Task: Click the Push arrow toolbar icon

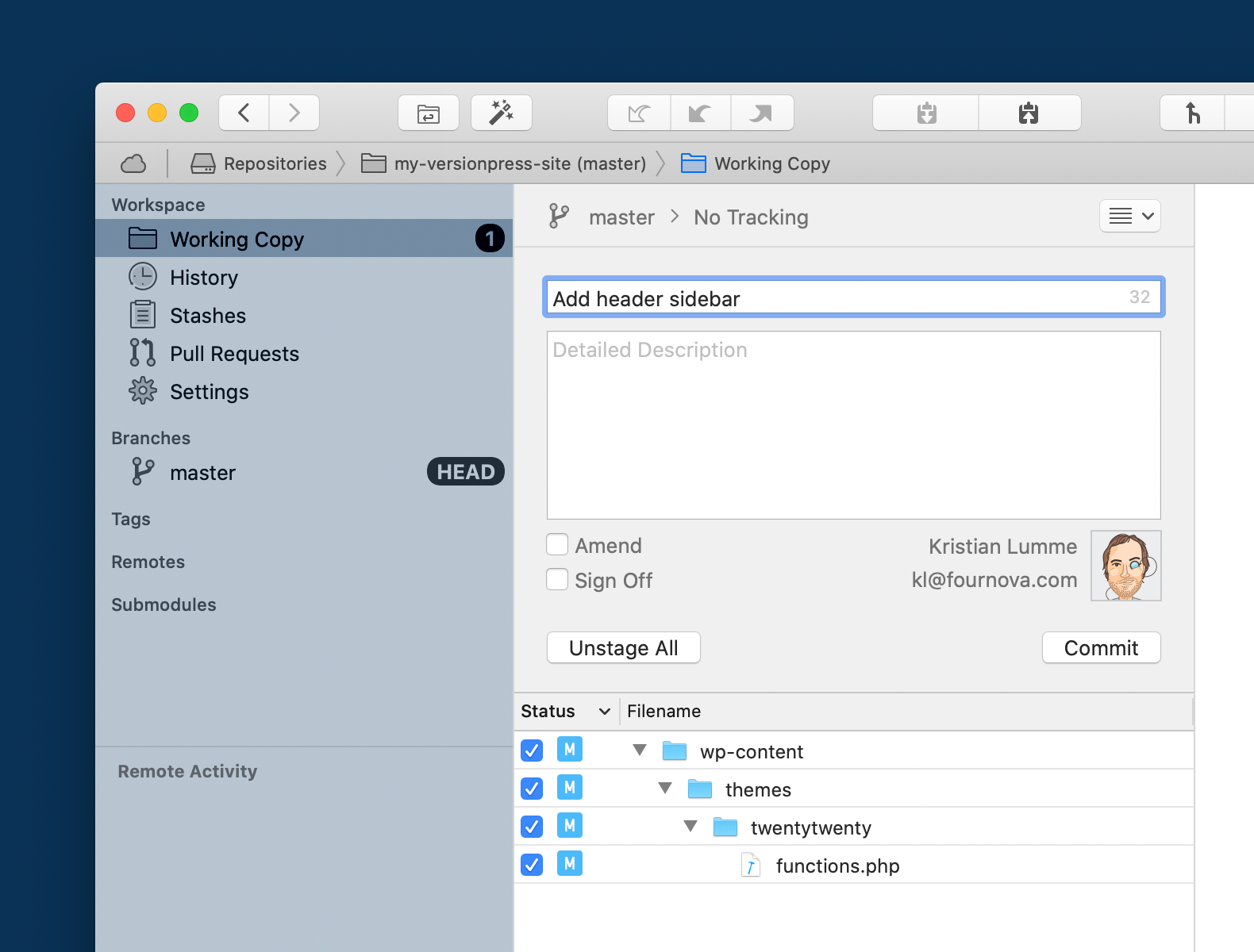Action: pyautogui.click(x=761, y=113)
